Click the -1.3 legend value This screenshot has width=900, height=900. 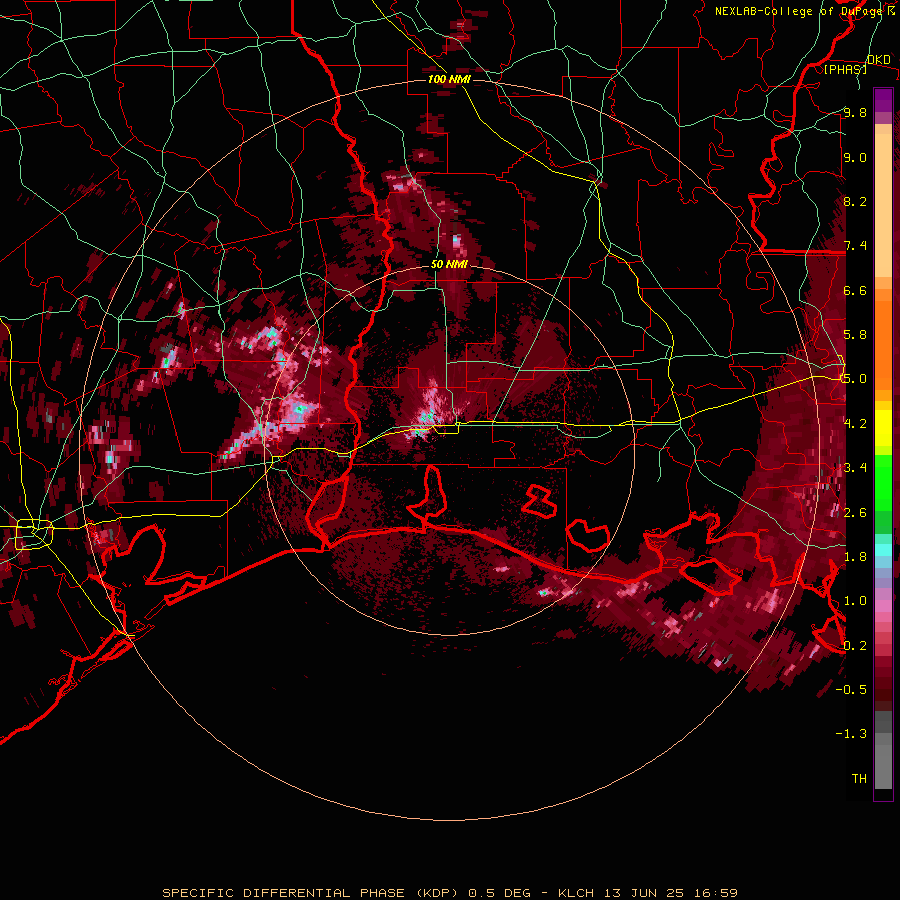coord(851,734)
